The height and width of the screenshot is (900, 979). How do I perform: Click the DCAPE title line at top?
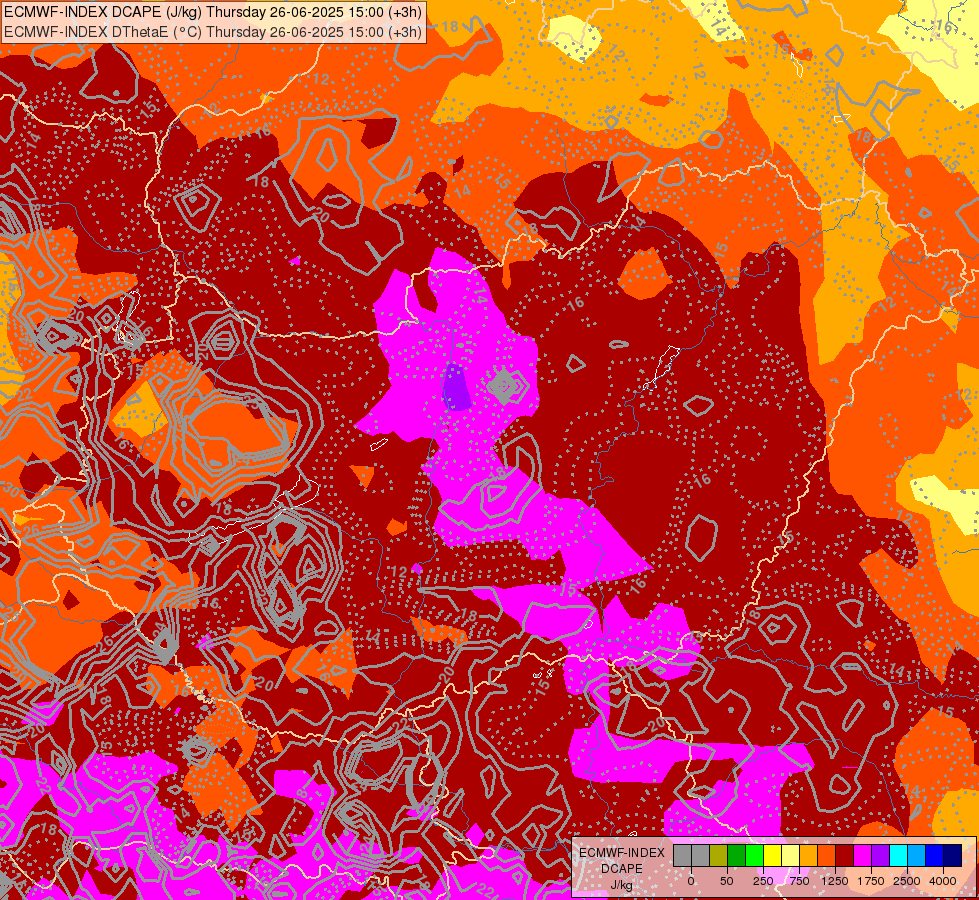tap(213, 11)
